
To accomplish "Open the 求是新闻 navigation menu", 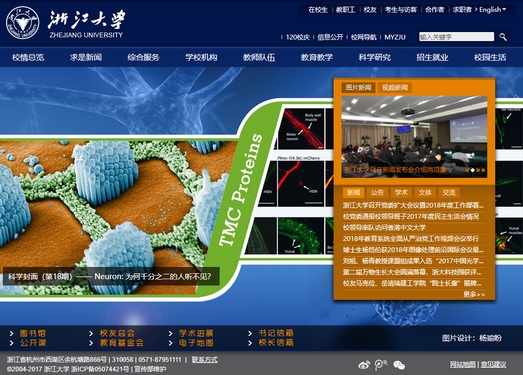I will click(86, 57).
